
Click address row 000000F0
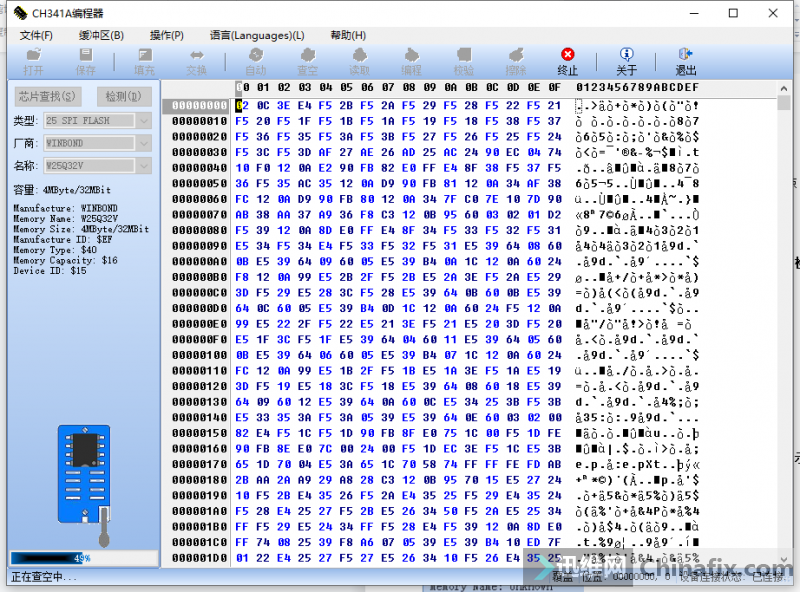click(199, 340)
